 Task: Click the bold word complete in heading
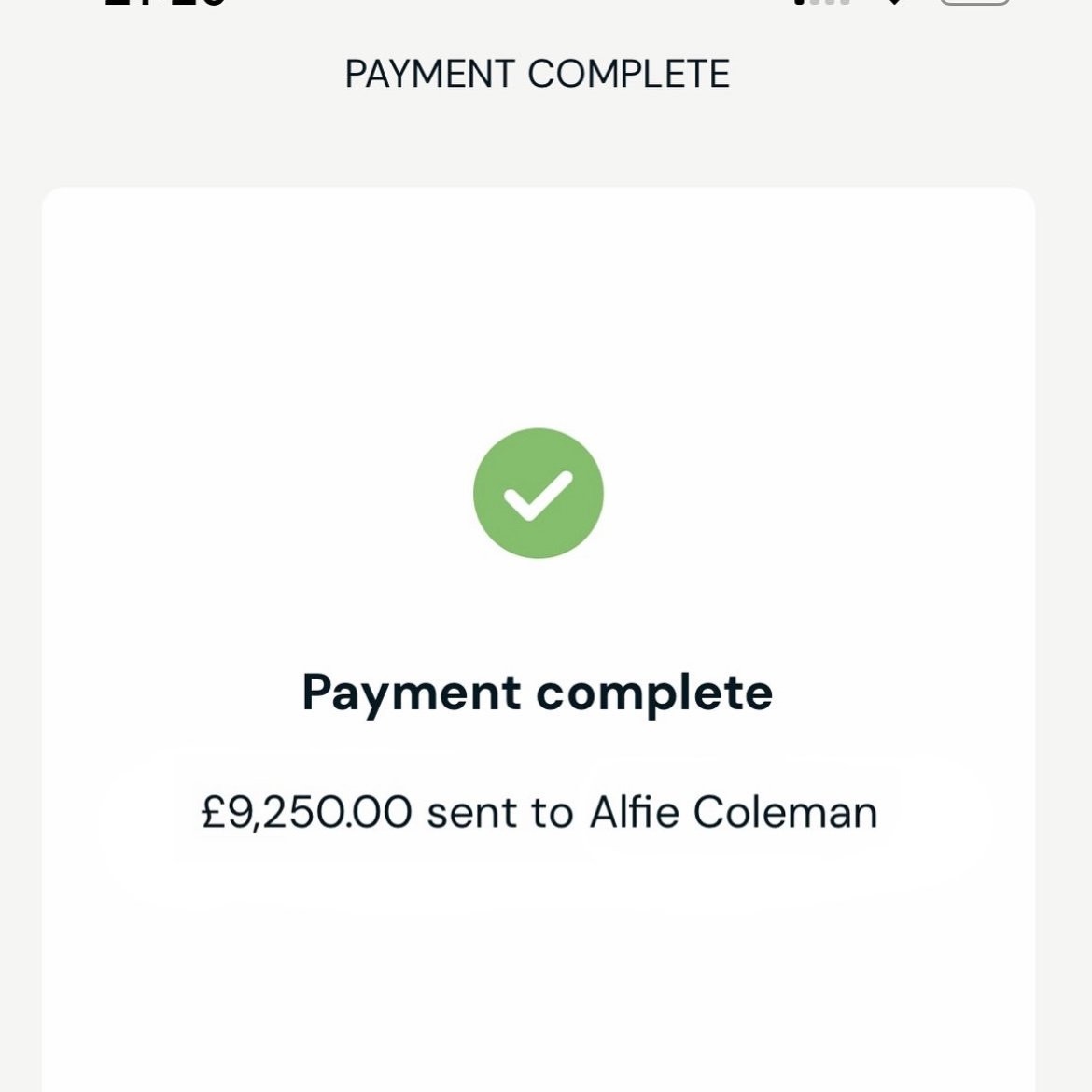click(654, 693)
